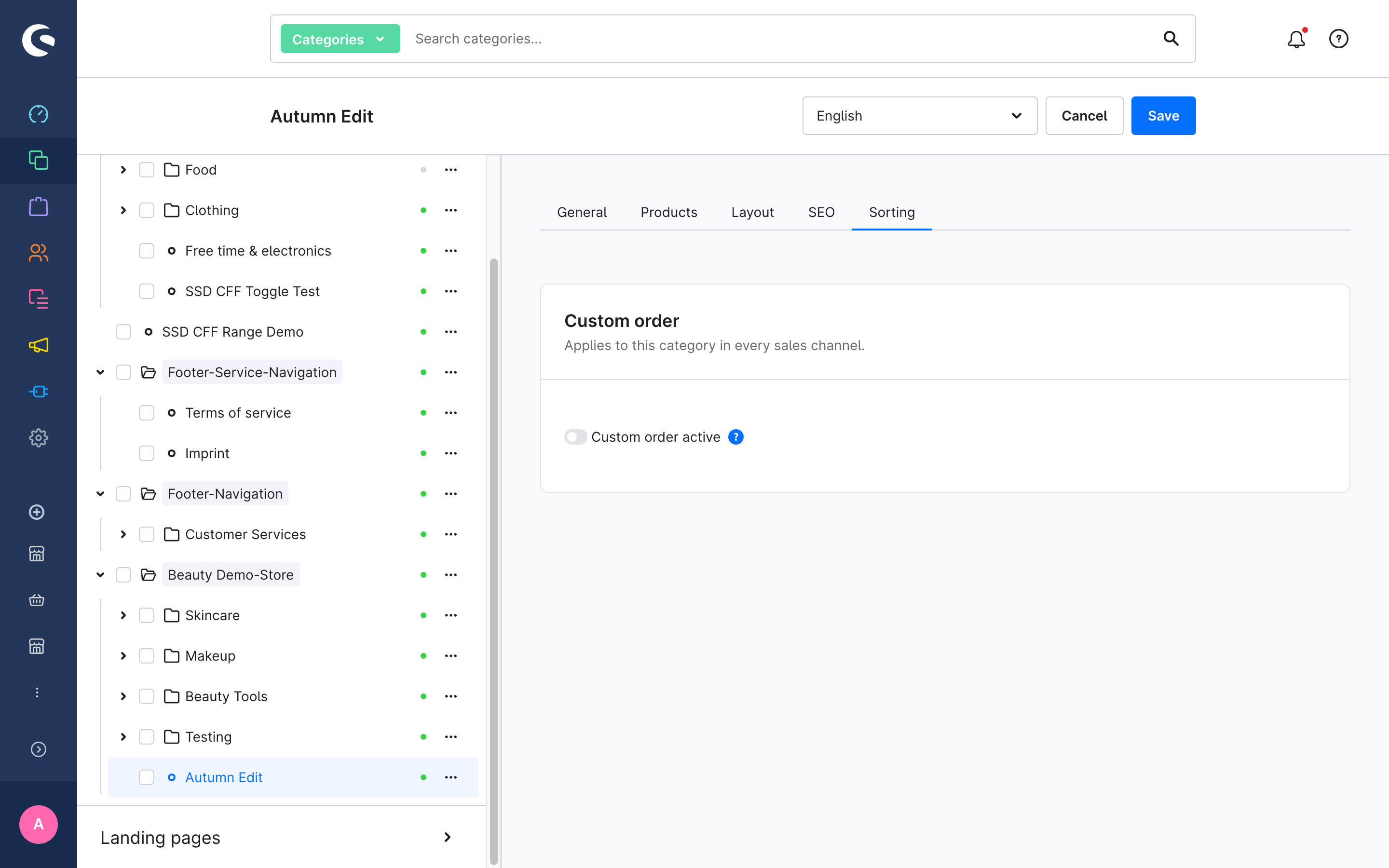The height and width of the screenshot is (868, 1389).
Task: Open the English language dropdown
Action: [x=920, y=116]
